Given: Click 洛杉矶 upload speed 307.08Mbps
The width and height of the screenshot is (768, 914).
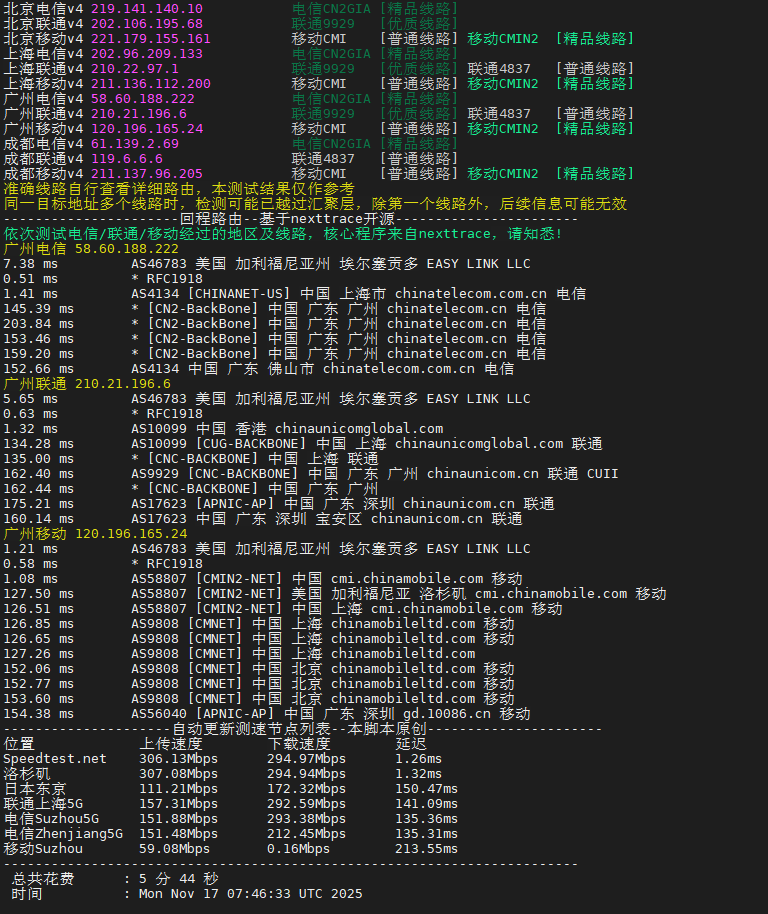Looking at the screenshot, I should pyautogui.click(x=178, y=773).
